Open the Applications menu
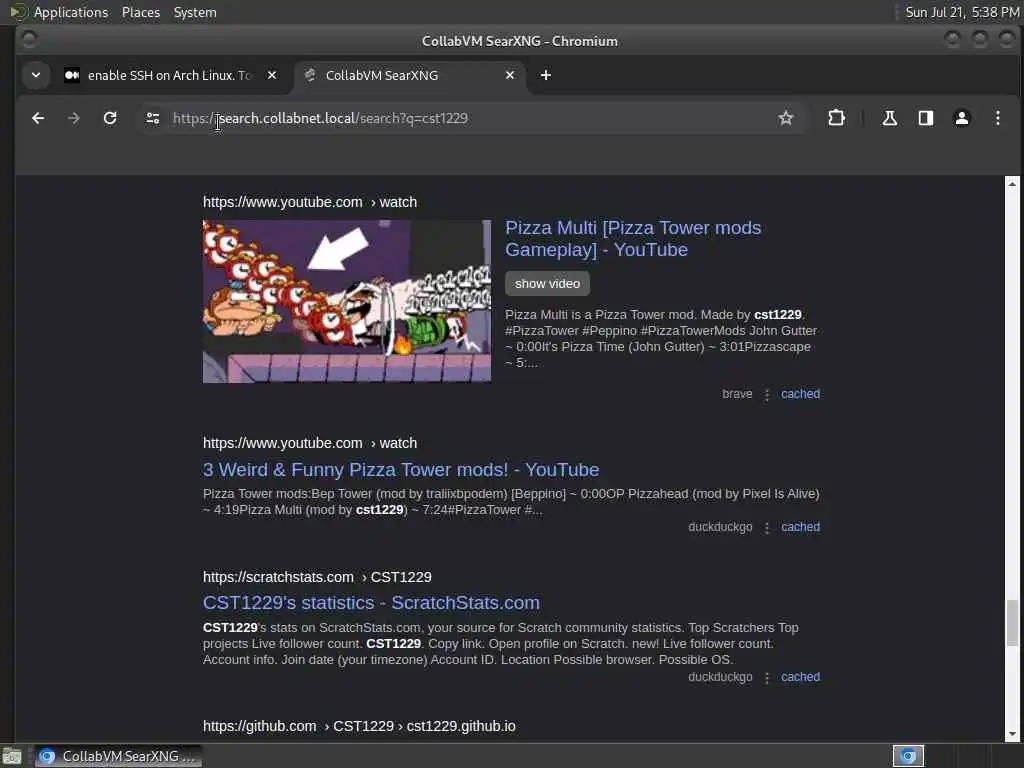The height and width of the screenshot is (768, 1024). click(71, 12)
